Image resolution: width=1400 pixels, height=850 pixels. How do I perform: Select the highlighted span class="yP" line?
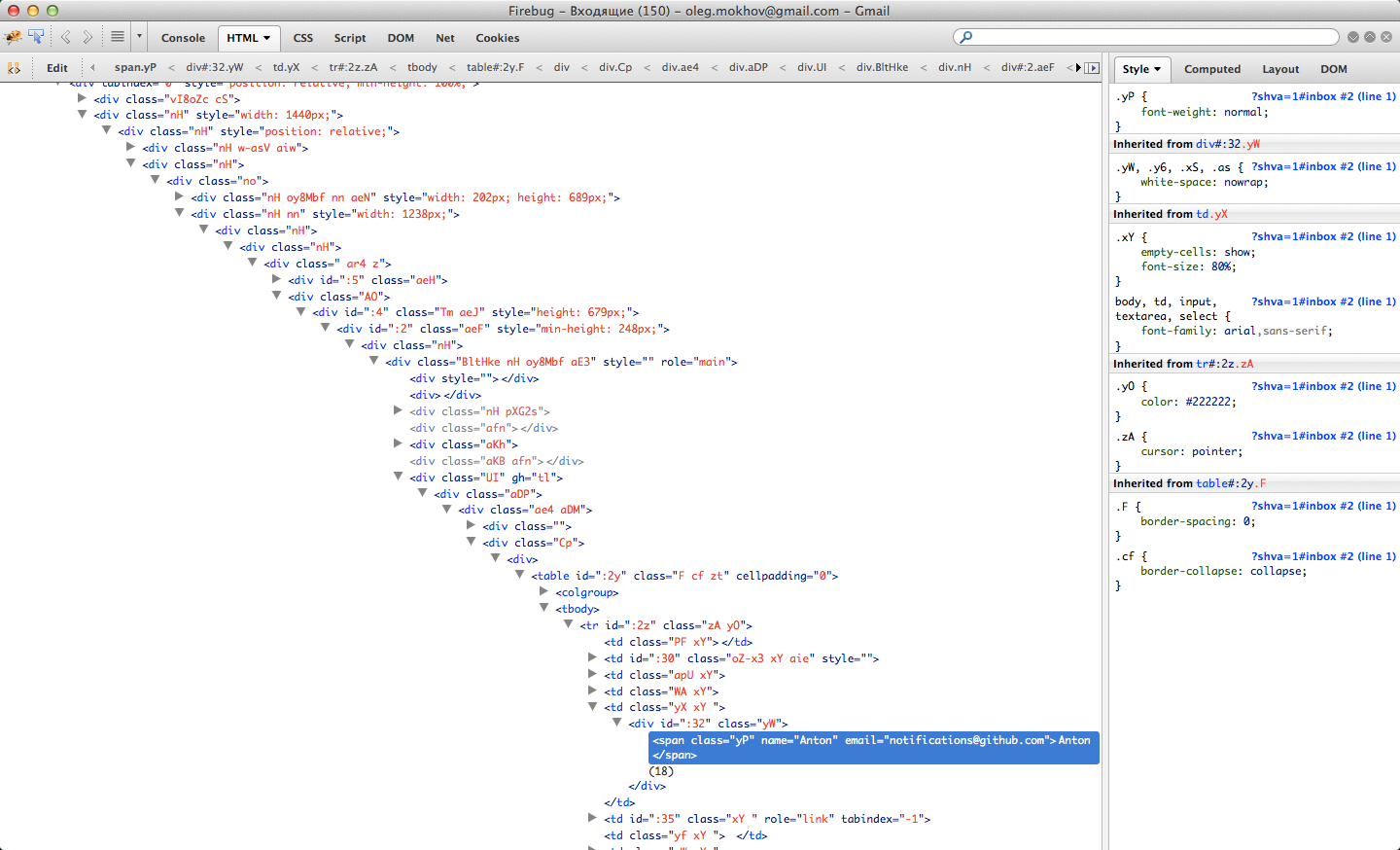pyautogui.click(x=874, y=747)
